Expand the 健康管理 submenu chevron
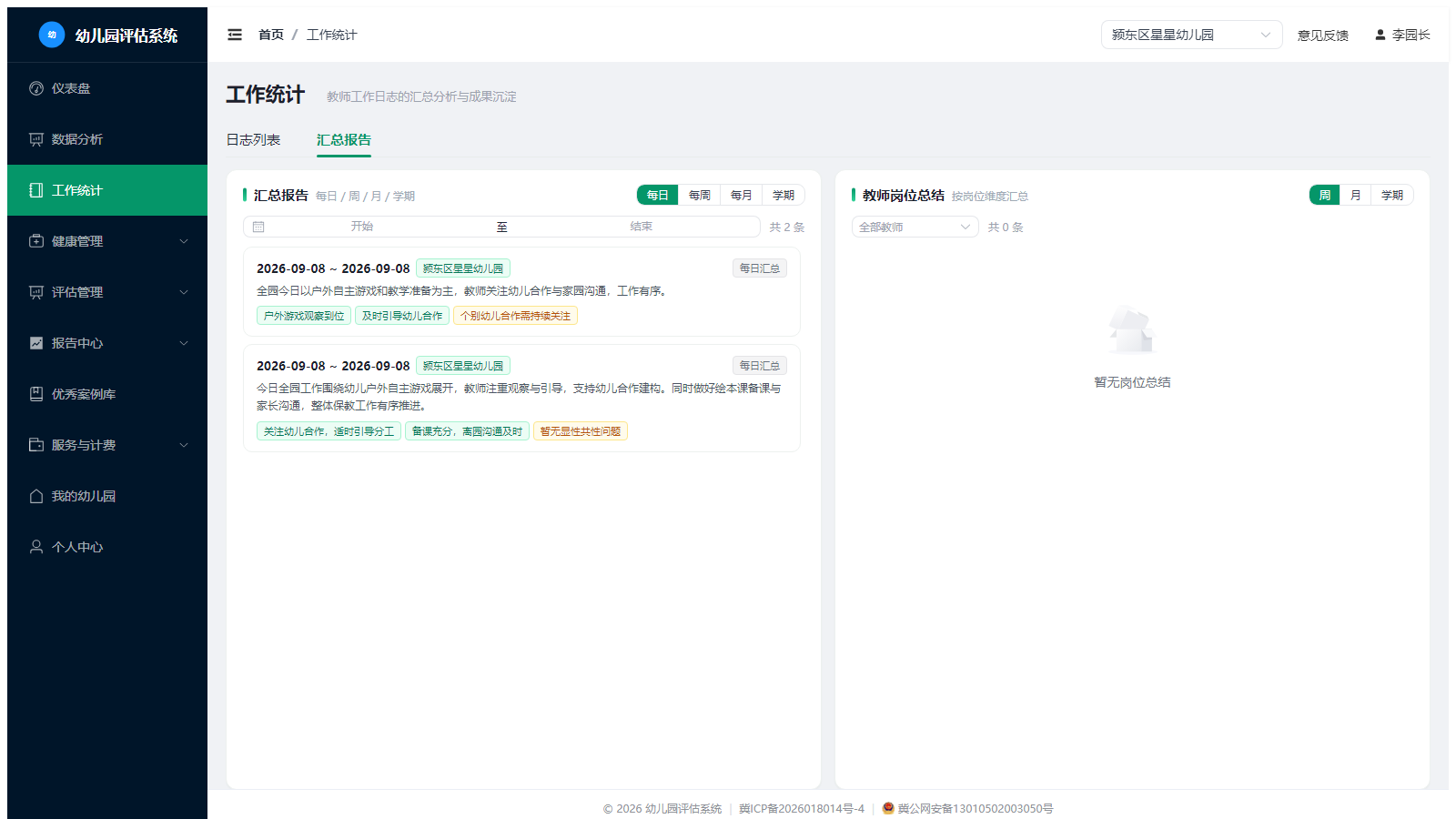Viewport: 1456px width, 819px height. click(184, 241)
